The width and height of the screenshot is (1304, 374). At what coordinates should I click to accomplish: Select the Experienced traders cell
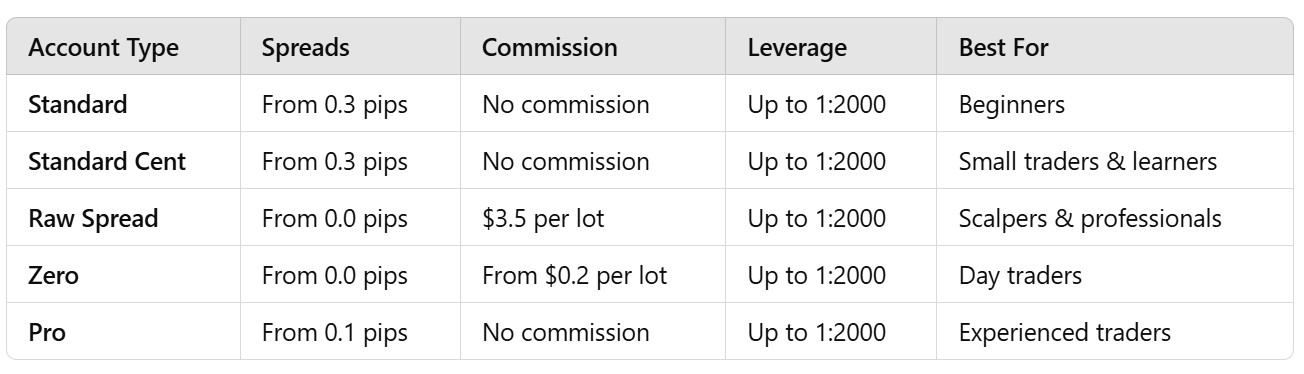1064,332
